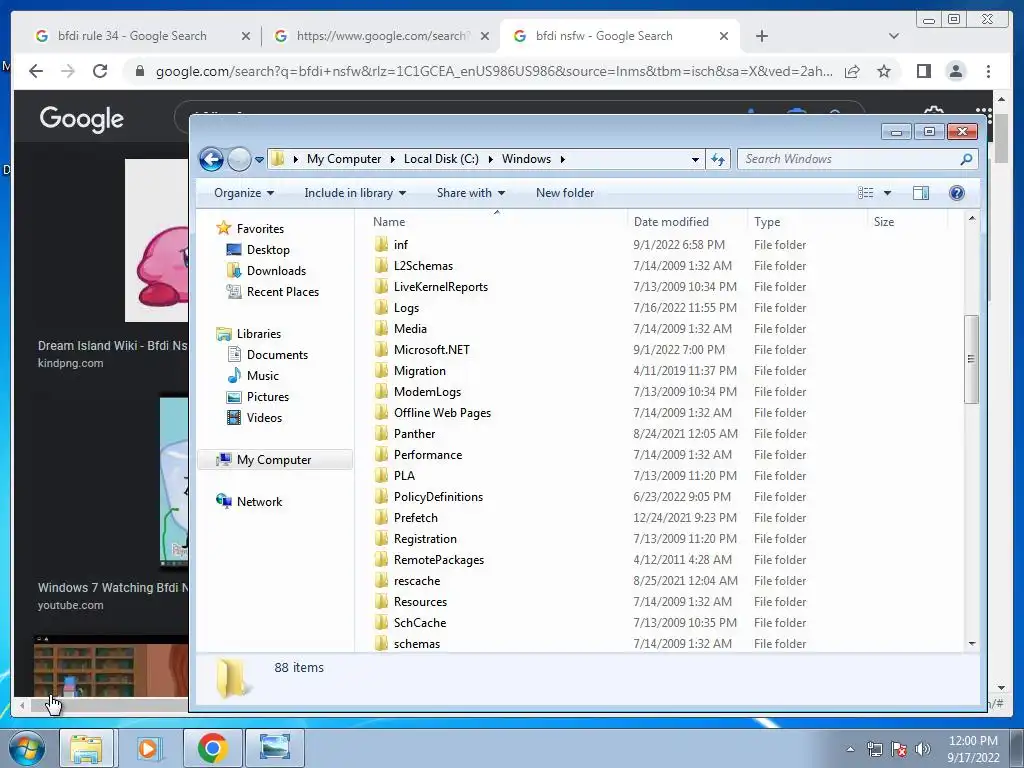Select Desktop in navigation pane

(x=268, y=249)
